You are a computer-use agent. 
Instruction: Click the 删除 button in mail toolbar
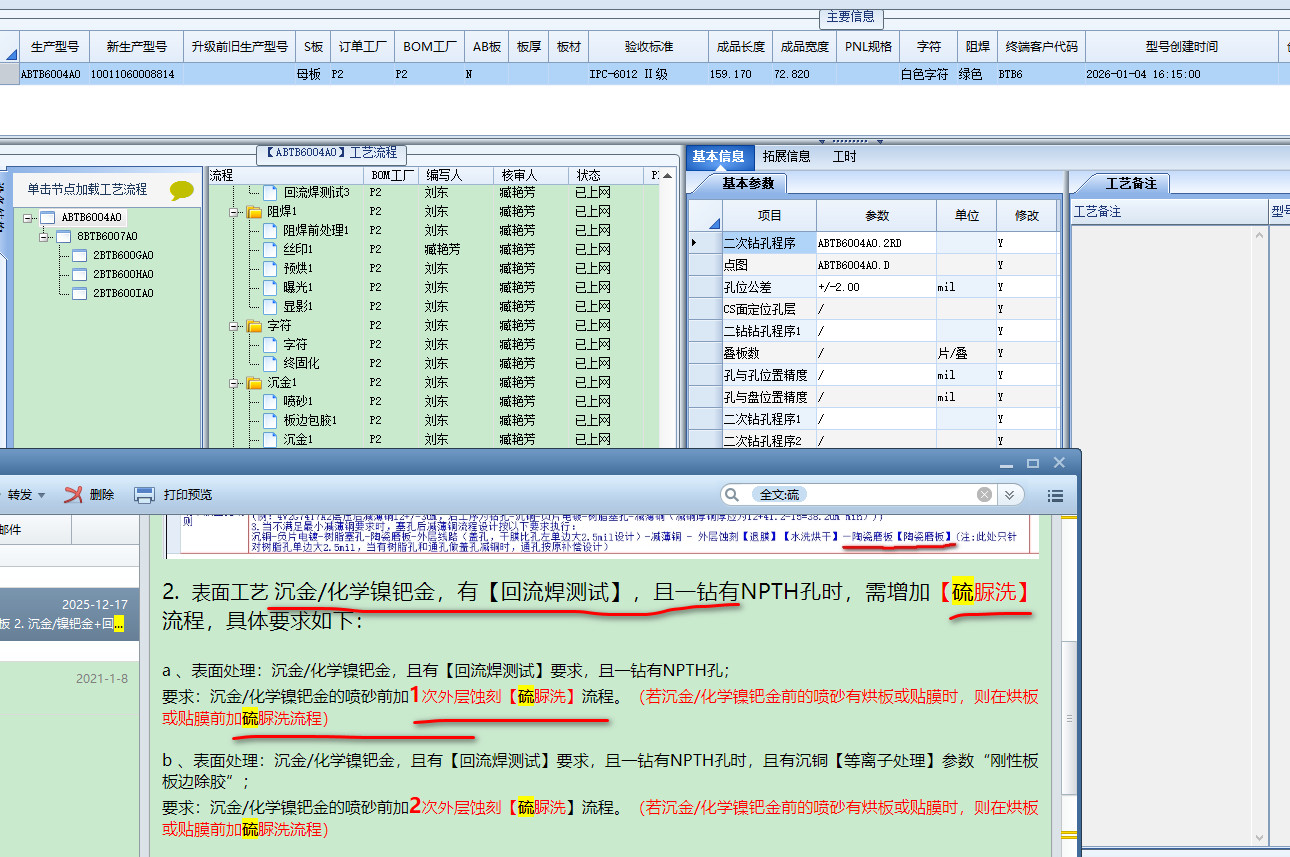pyautogui.click(x=88, y=494)
